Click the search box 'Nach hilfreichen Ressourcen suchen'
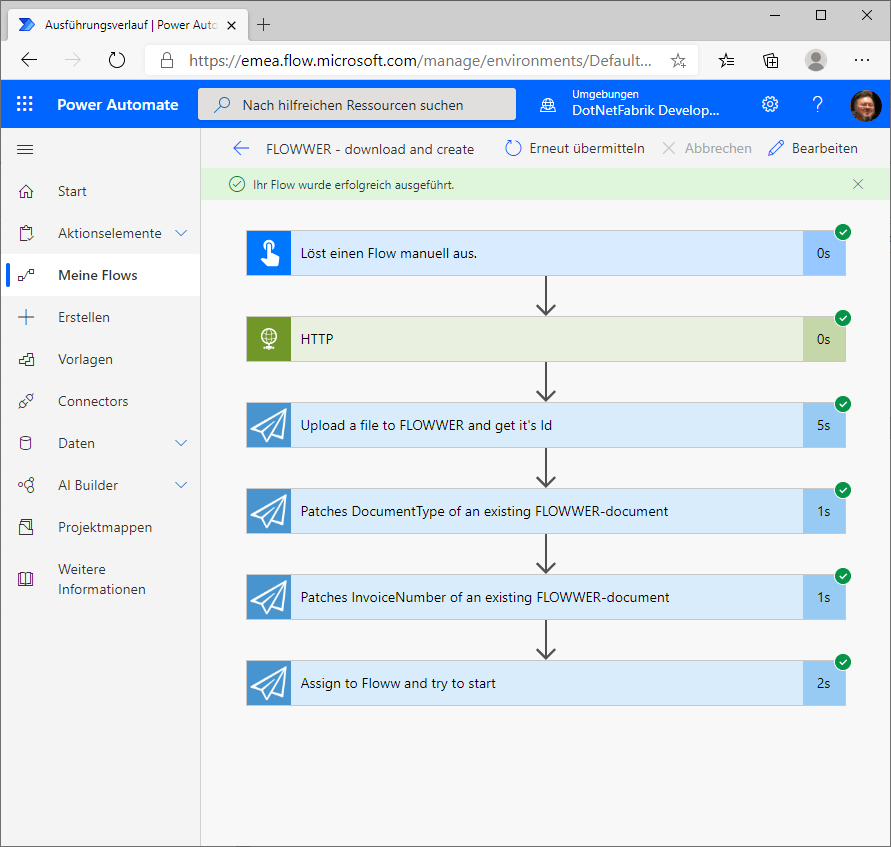891x847 pixels. point(357,105)
